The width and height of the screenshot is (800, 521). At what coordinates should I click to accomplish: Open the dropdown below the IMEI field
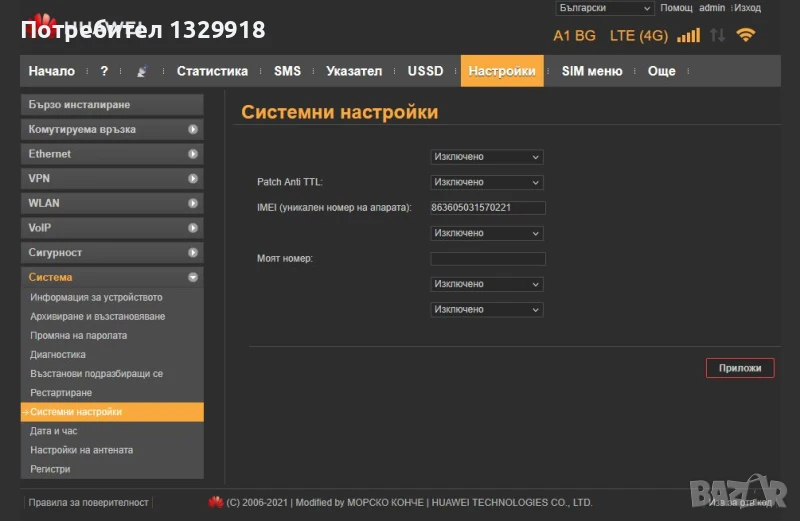tap(487, 233)
